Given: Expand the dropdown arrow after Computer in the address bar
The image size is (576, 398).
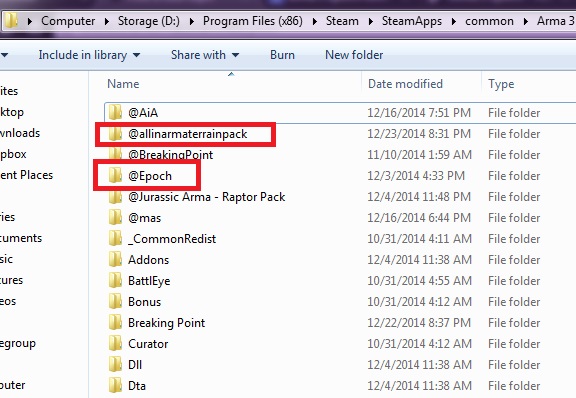Looking at the screenshot, I should point(107,21).
